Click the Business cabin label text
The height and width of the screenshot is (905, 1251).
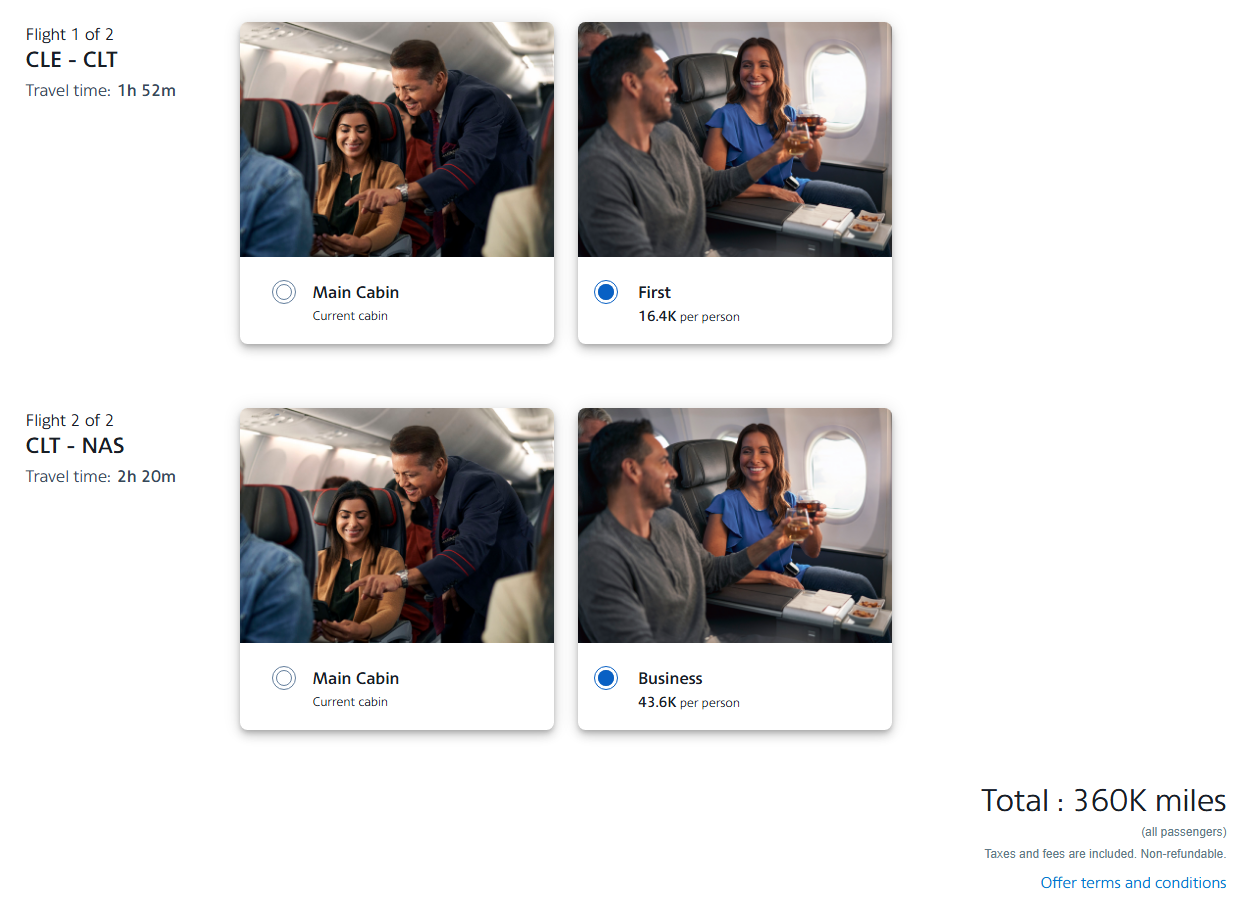pyautogui.click(x=670, y=678)
